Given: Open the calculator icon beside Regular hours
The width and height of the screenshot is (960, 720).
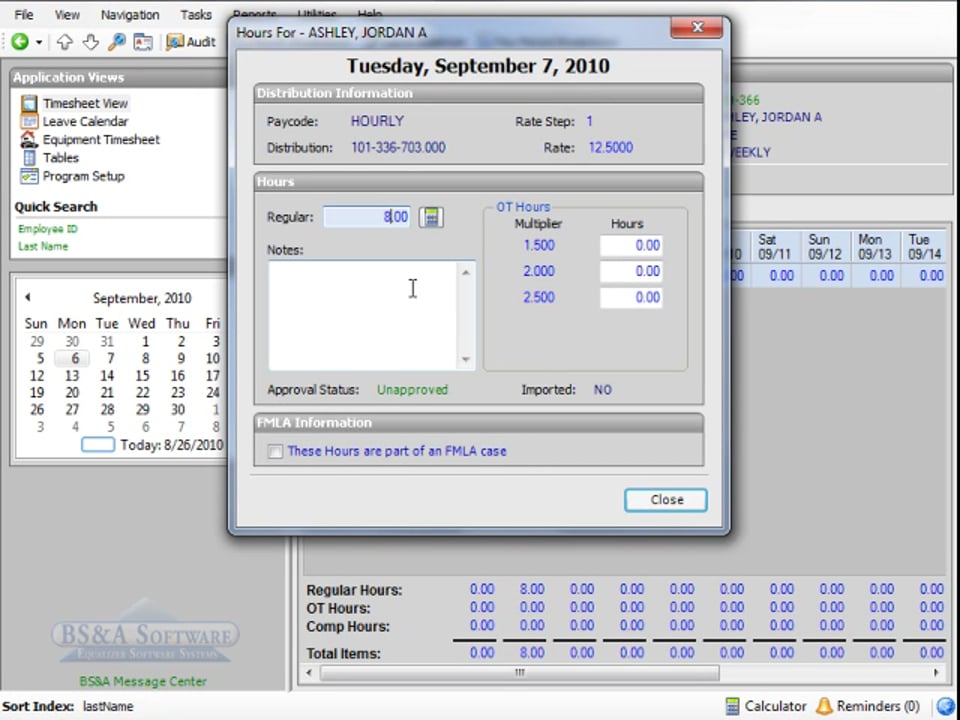Looking at the screenshot, I should (x=431, y=217).
